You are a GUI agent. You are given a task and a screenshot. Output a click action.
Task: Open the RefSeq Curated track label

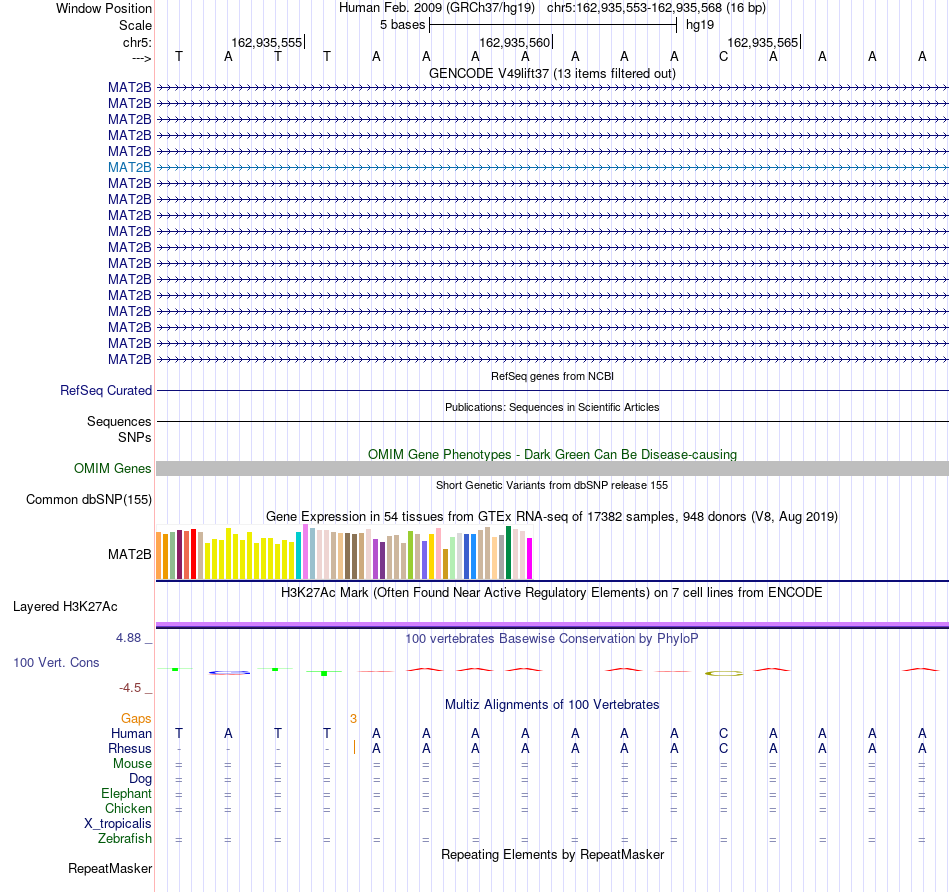coord(105,390)
